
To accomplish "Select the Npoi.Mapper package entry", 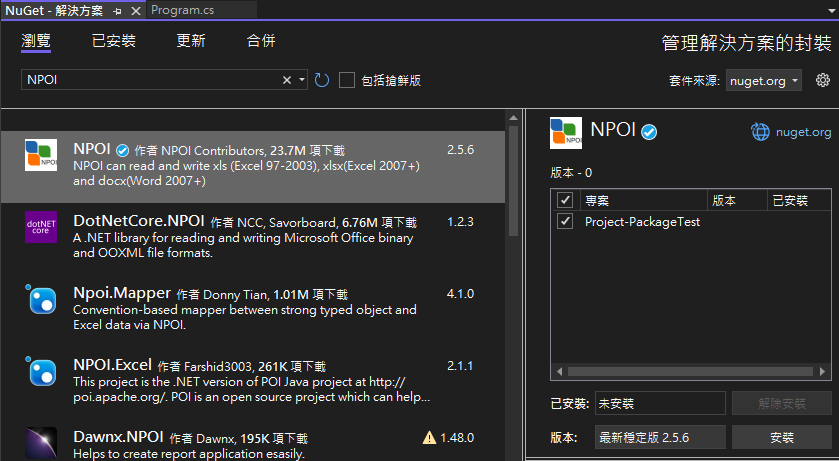I will pos(253,309).
